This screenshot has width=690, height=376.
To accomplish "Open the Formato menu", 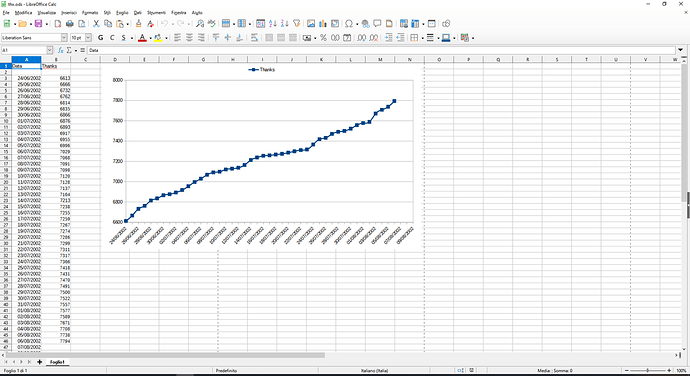I will [90, 13].
